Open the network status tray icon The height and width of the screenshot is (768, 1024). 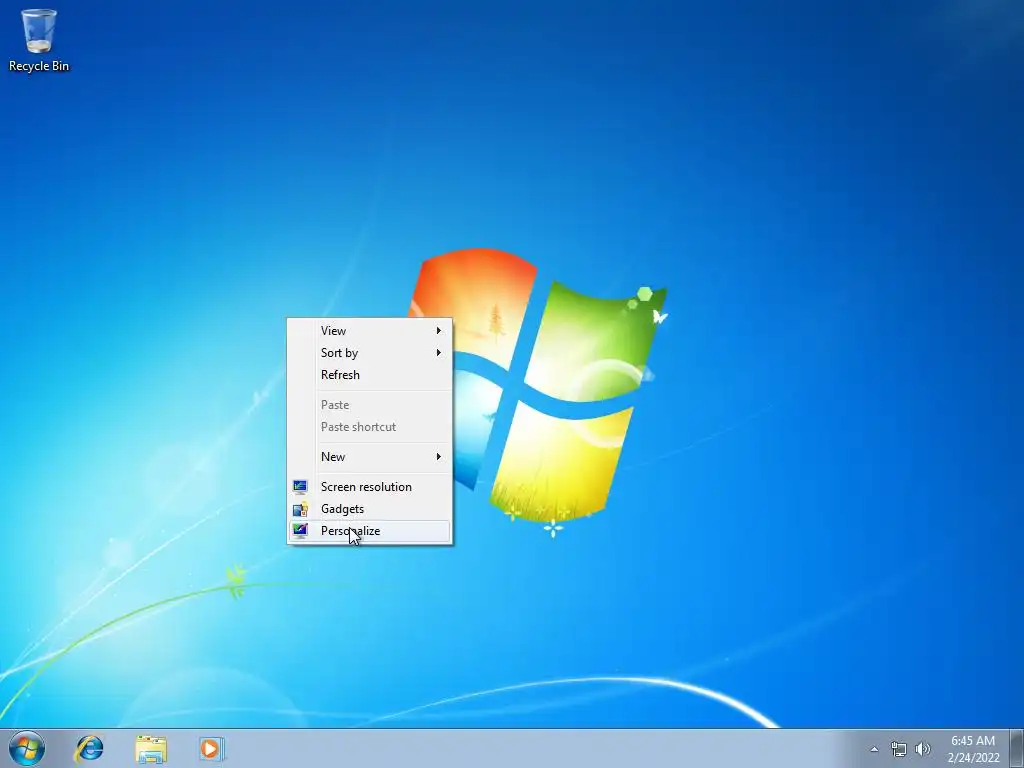coord(899,749)
